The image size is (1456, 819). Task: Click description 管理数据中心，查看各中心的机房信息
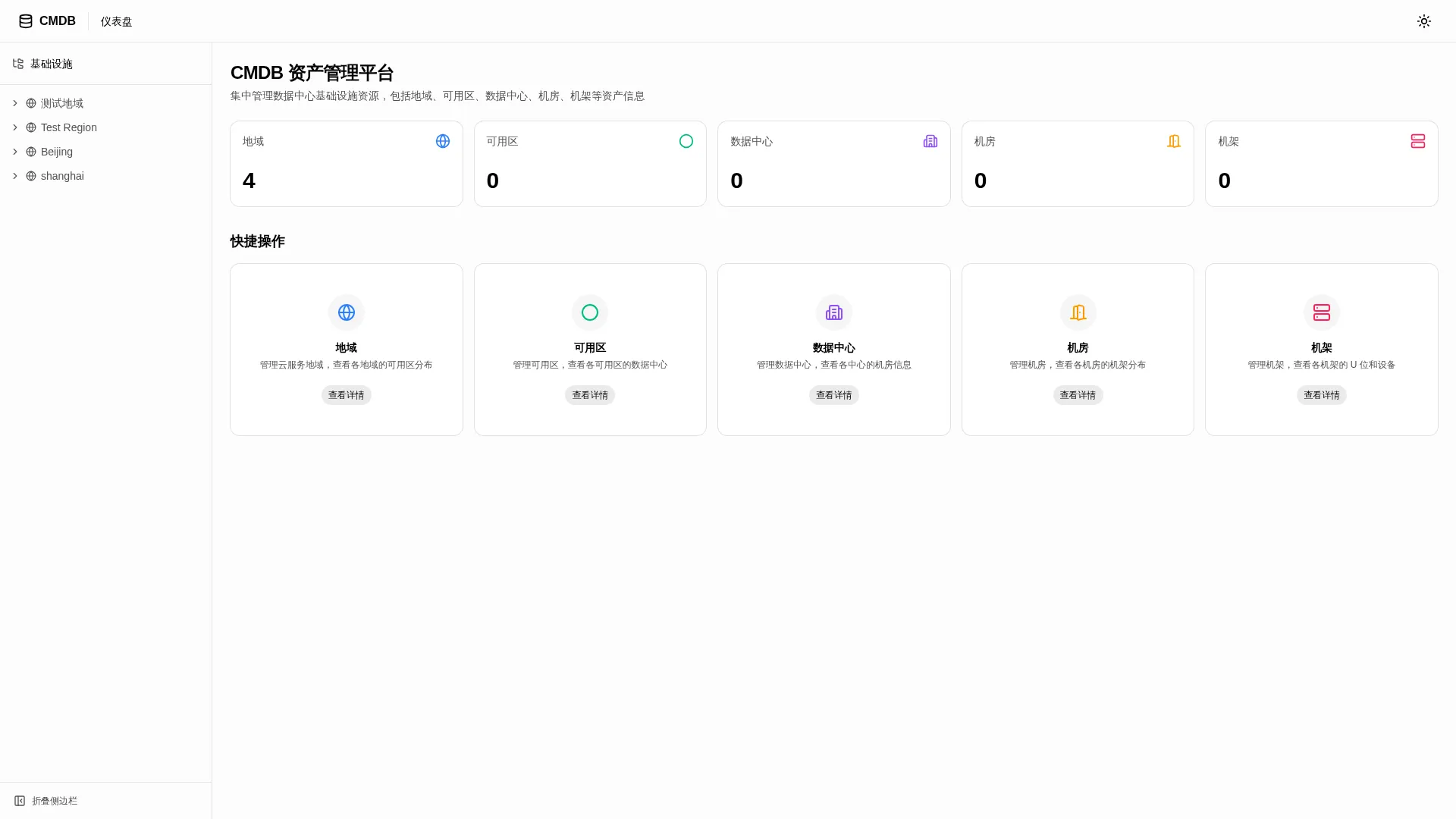[x=834, y=365]
